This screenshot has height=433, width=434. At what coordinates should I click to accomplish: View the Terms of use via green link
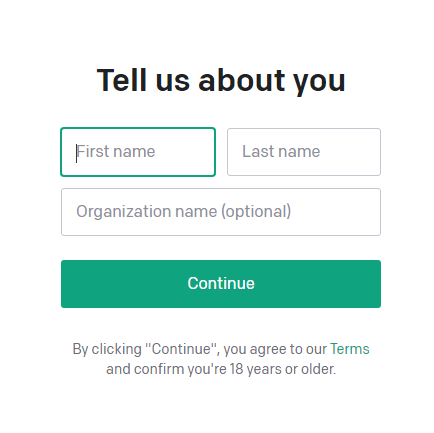tap(350, 349)
